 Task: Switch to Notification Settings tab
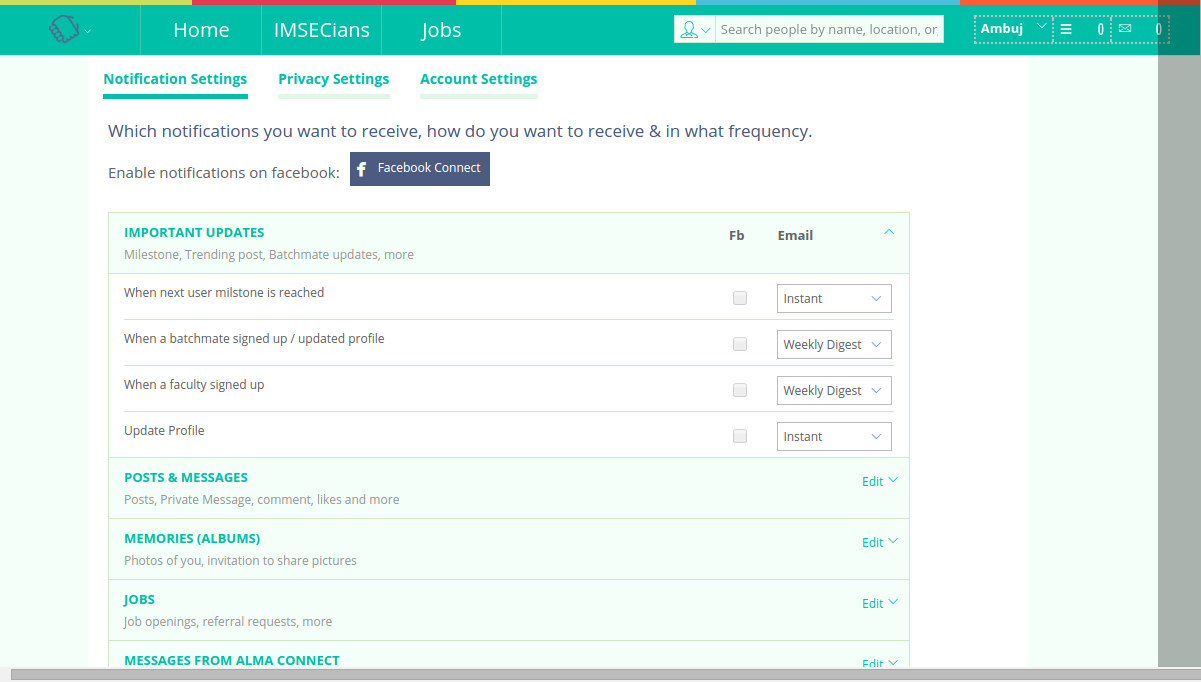click(x=175, y=80)
